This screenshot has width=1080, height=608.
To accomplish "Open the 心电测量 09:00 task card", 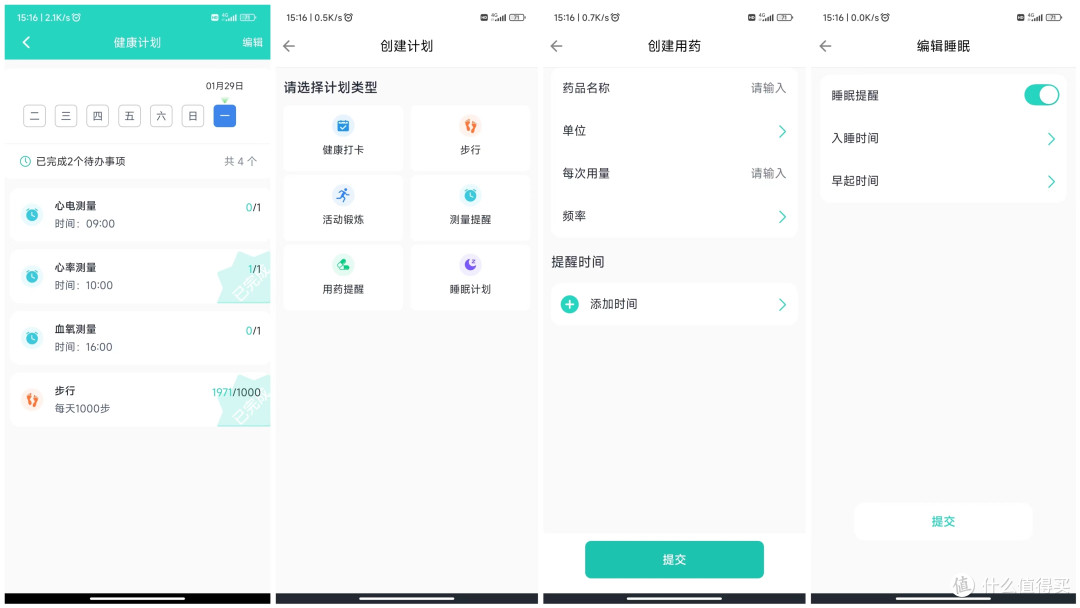I will [x=140, y=215].
